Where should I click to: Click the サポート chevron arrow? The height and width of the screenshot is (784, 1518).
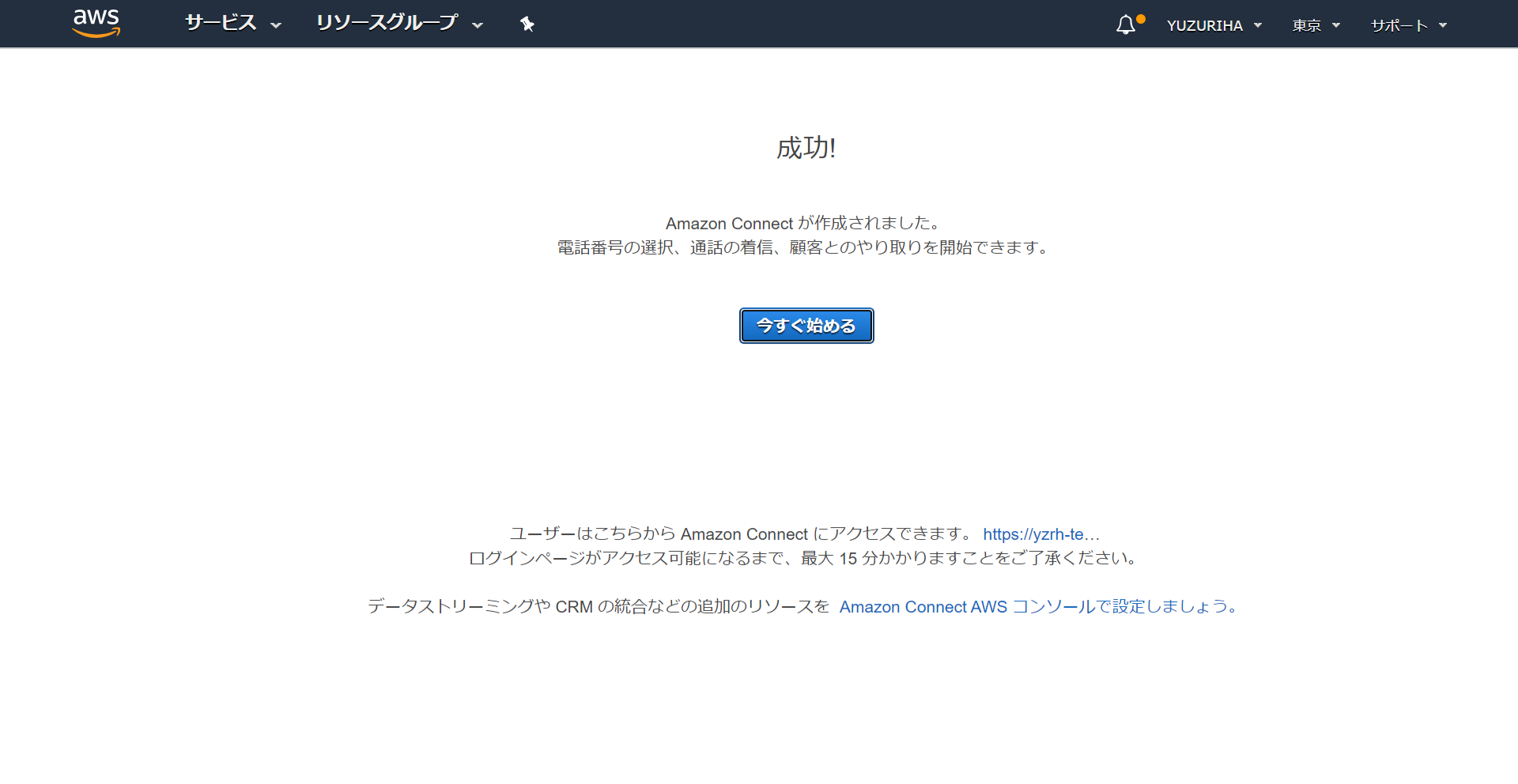click(x=1444, y=26)
